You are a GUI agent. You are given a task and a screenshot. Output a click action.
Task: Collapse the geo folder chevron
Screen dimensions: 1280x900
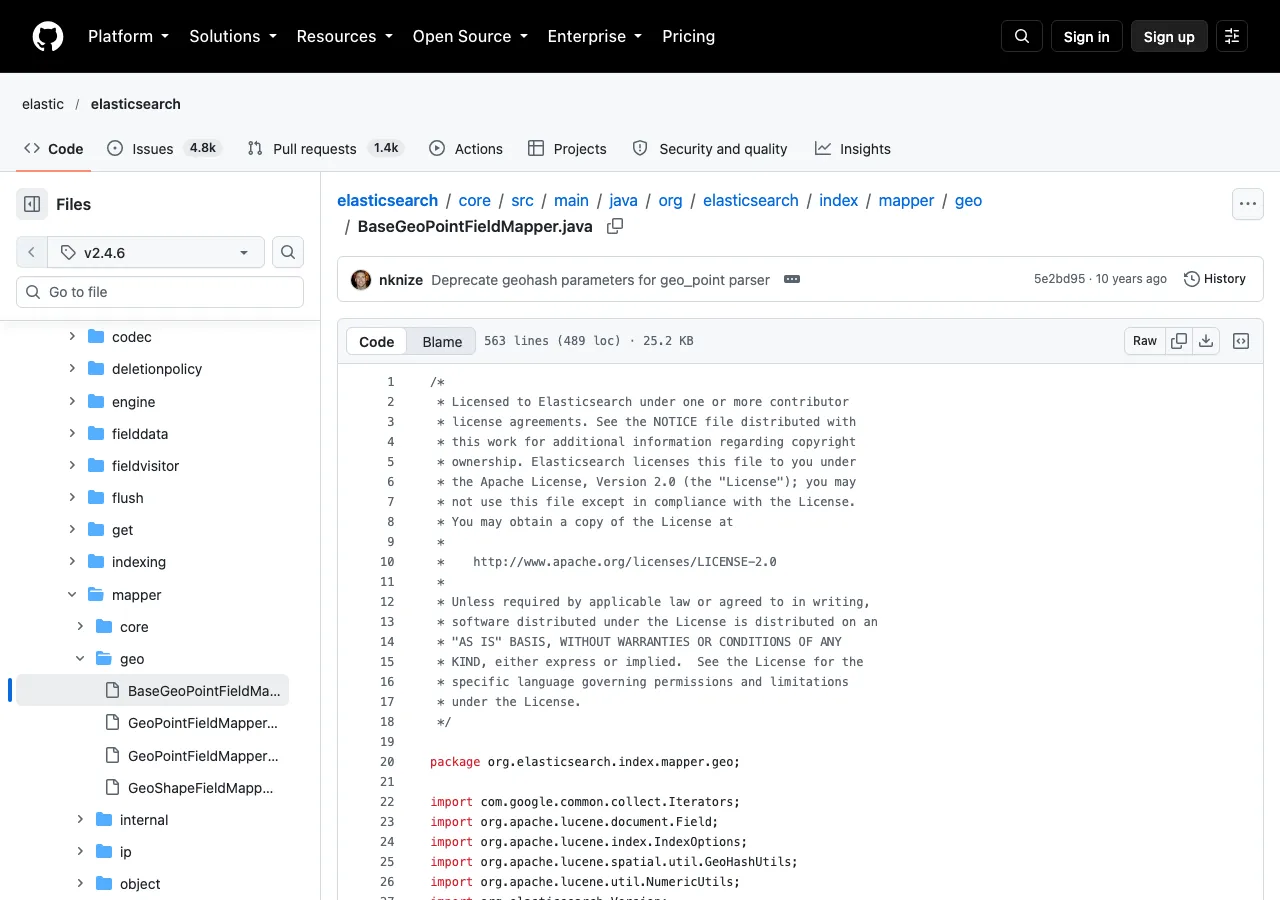pos(80,659)
